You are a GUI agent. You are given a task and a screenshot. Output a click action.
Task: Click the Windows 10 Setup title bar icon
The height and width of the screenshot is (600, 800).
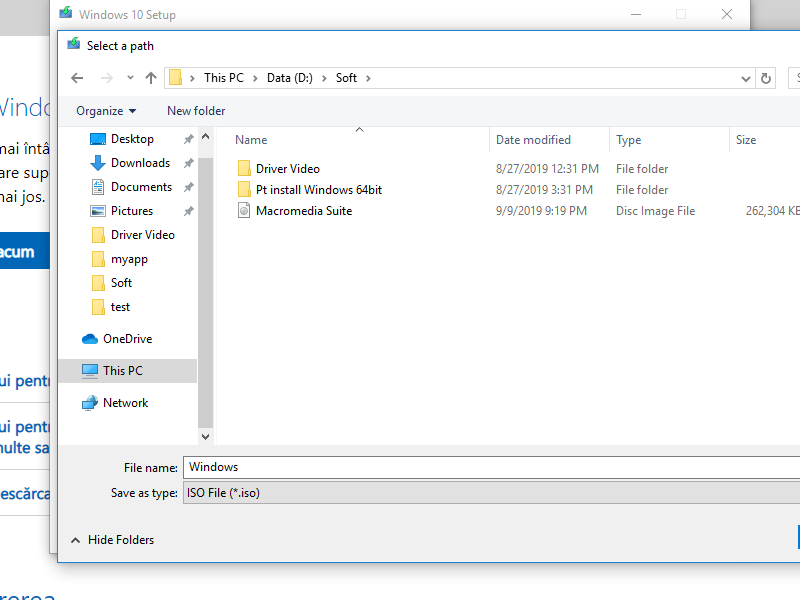[x=66, y=13]
